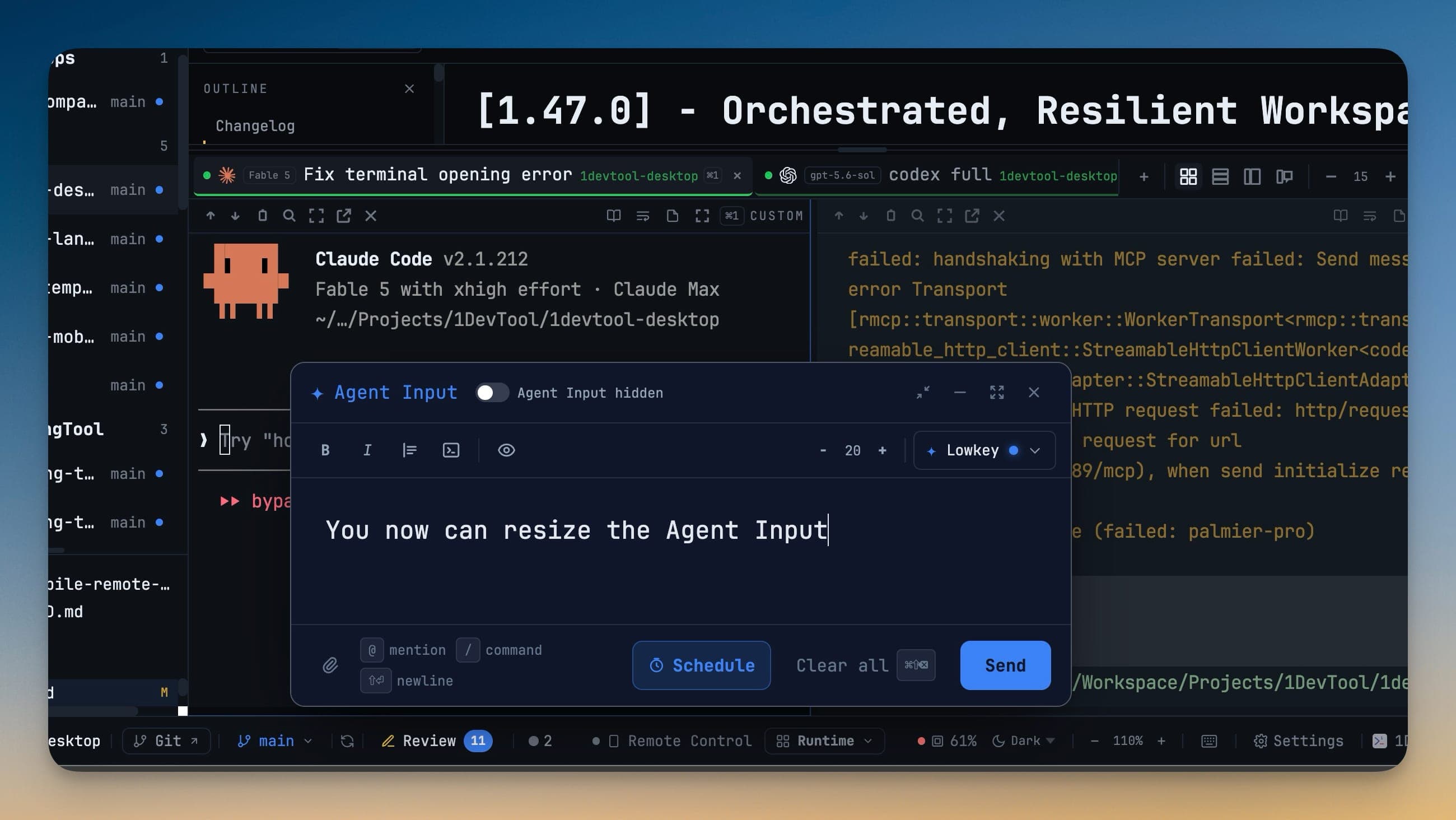The width and height of the screenshot is (1456, 820).
Task: Click the inward-arrows compact icon in Agent Input header
Action: [x=923, y=393]
